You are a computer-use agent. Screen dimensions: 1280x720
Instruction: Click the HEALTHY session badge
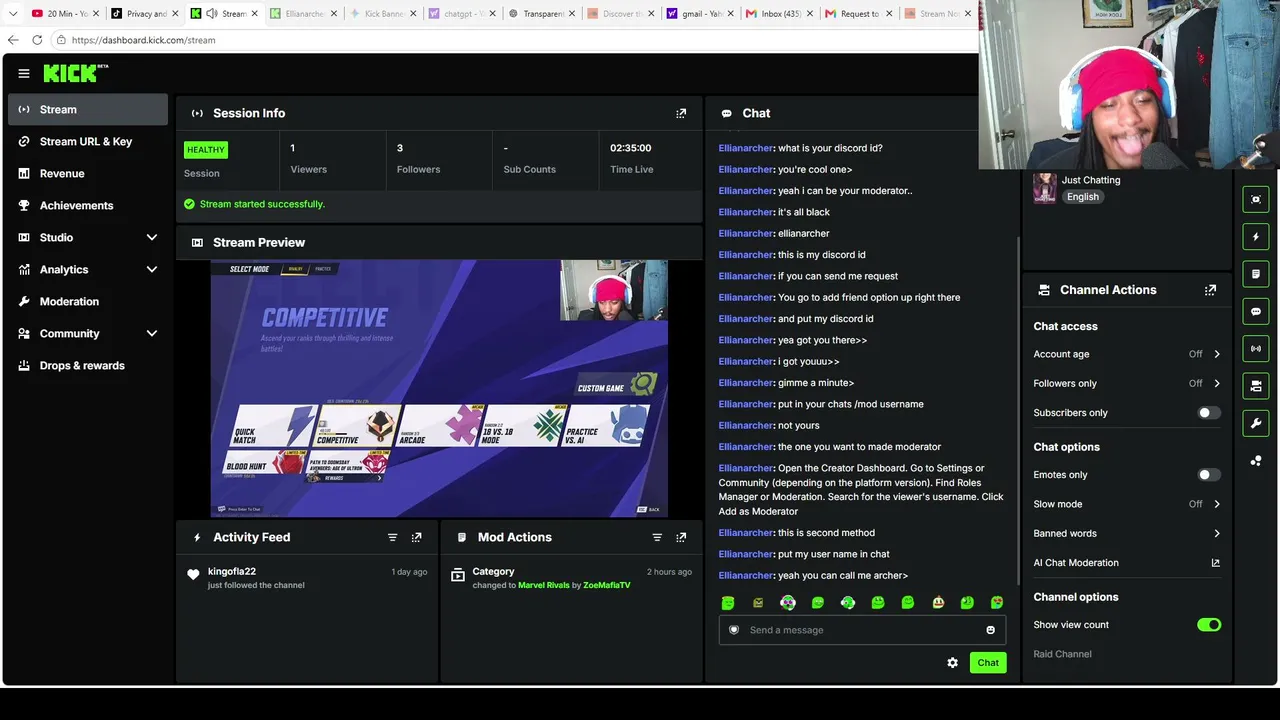pyautogui.click(x=206, y=150)
